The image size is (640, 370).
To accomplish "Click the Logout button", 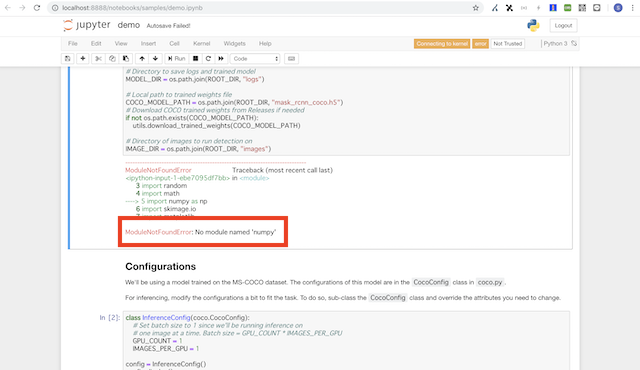I will pyautogui.click(x=563, y=25).
